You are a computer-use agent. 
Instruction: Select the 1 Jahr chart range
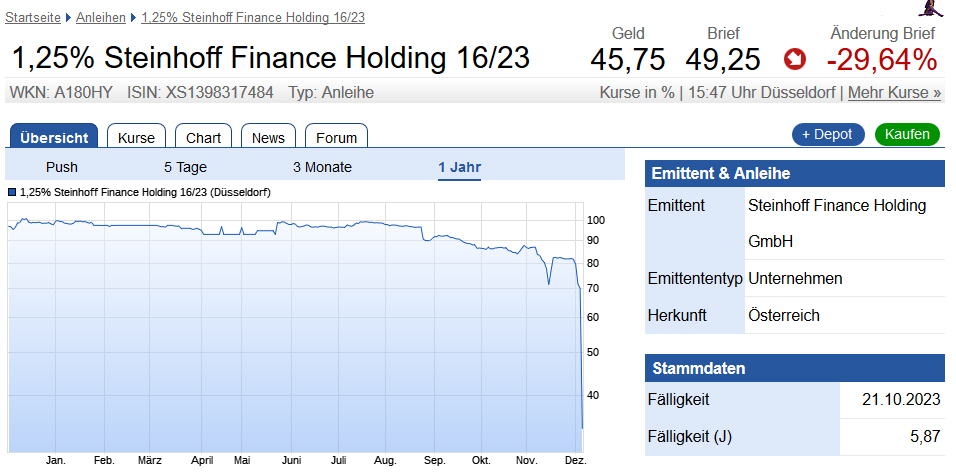pyautogui.click(x=459, y=167)
